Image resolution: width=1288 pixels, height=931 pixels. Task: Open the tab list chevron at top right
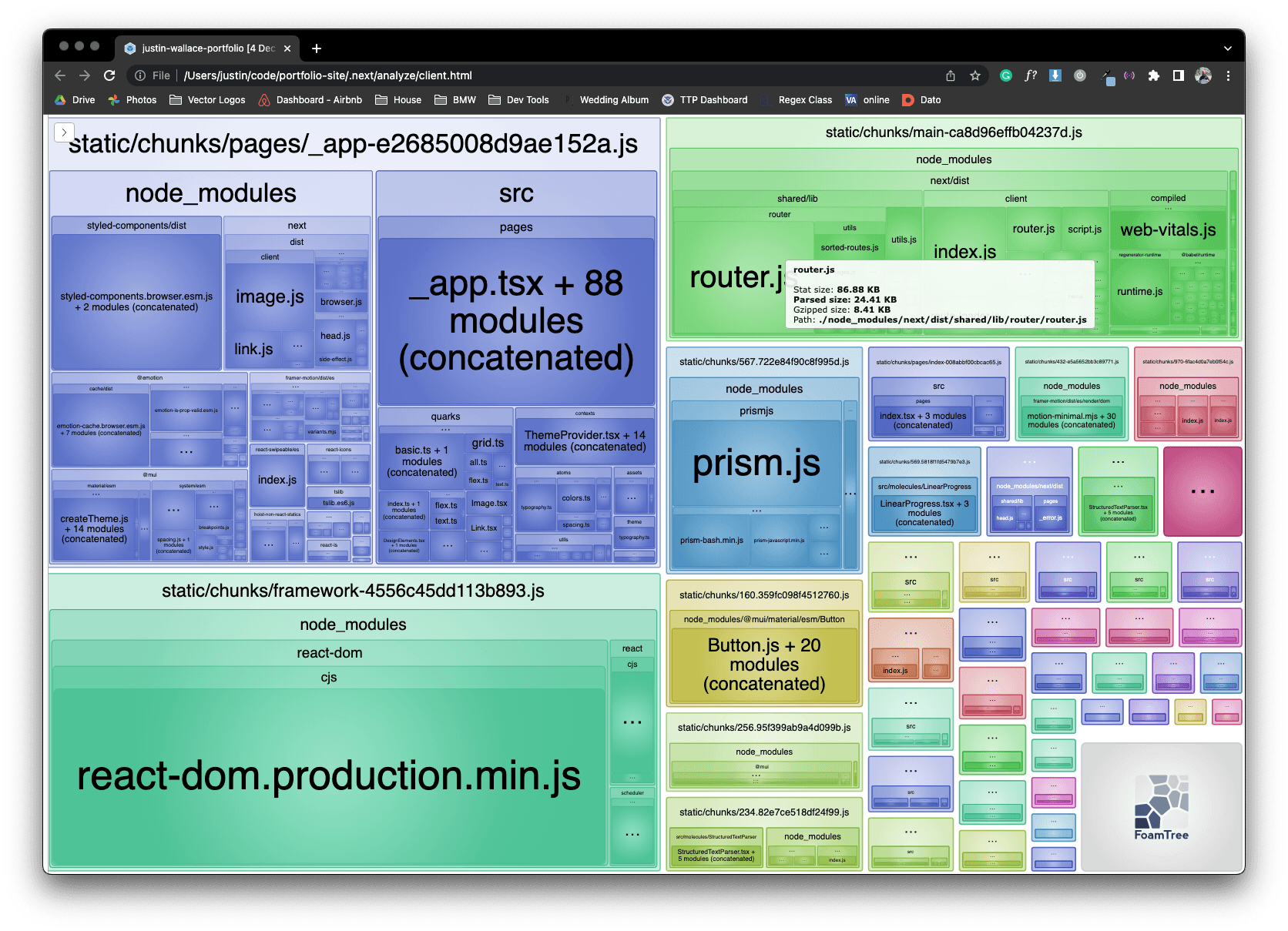1228,48
